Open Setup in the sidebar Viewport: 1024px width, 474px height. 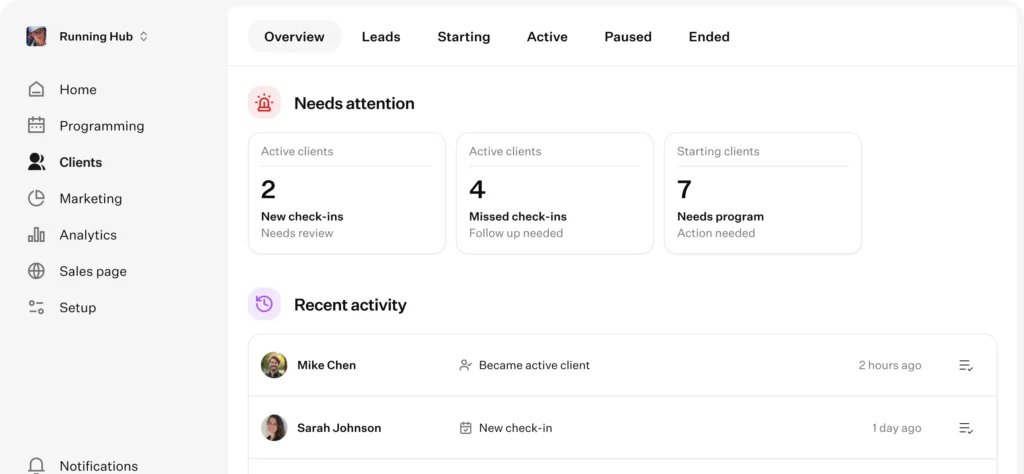(x=77, y=308)
